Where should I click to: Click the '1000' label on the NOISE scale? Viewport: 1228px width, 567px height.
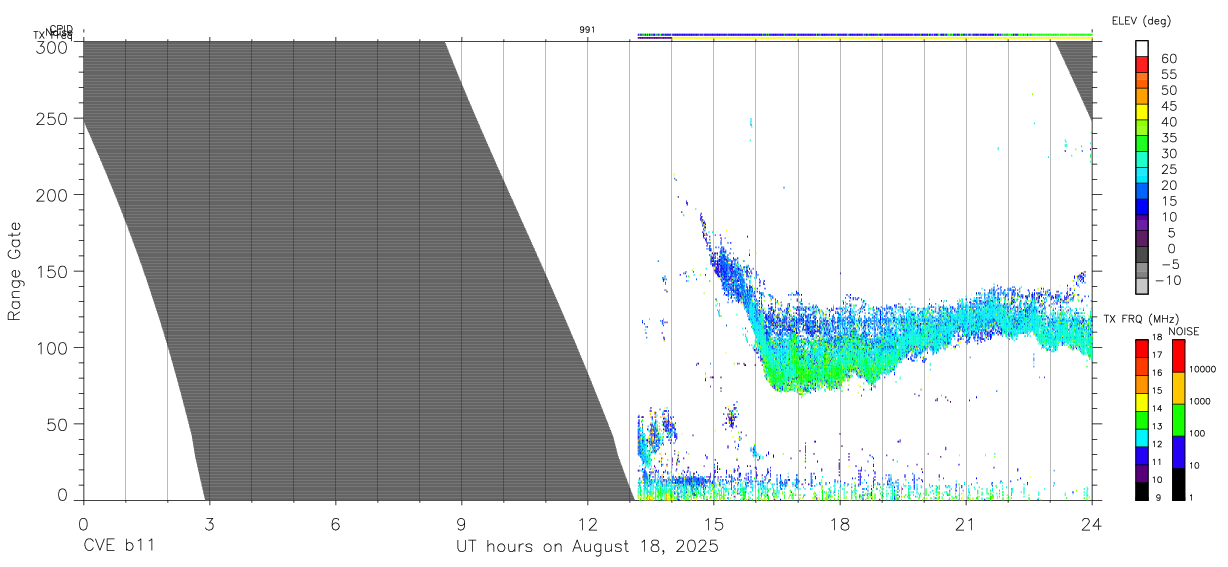[1198, 401]
